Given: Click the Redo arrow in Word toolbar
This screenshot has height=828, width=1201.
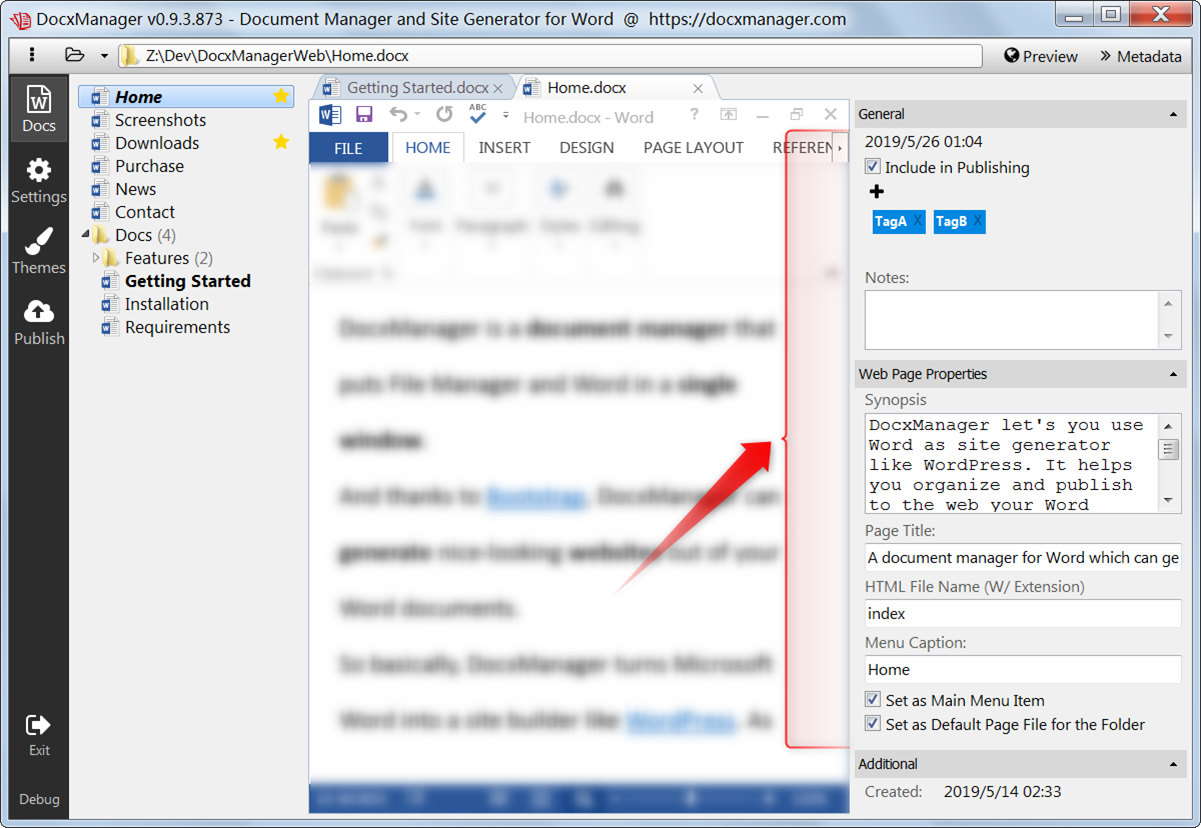Looking at the screenshot, I should point(444,115).
